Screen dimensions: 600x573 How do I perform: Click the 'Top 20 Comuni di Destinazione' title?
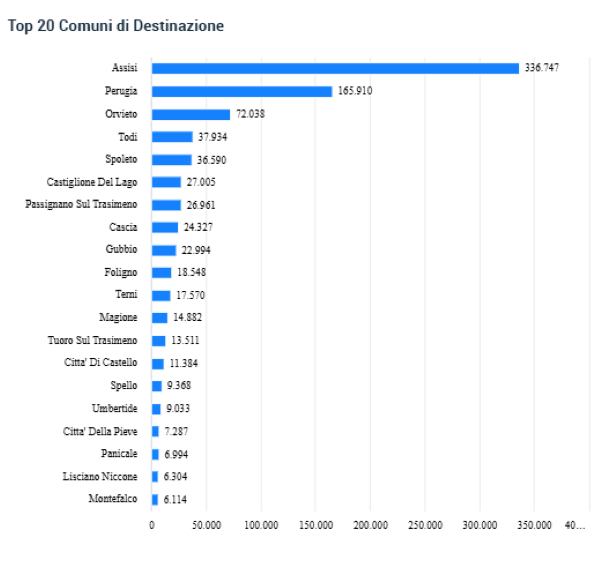(x=116, y=25)
